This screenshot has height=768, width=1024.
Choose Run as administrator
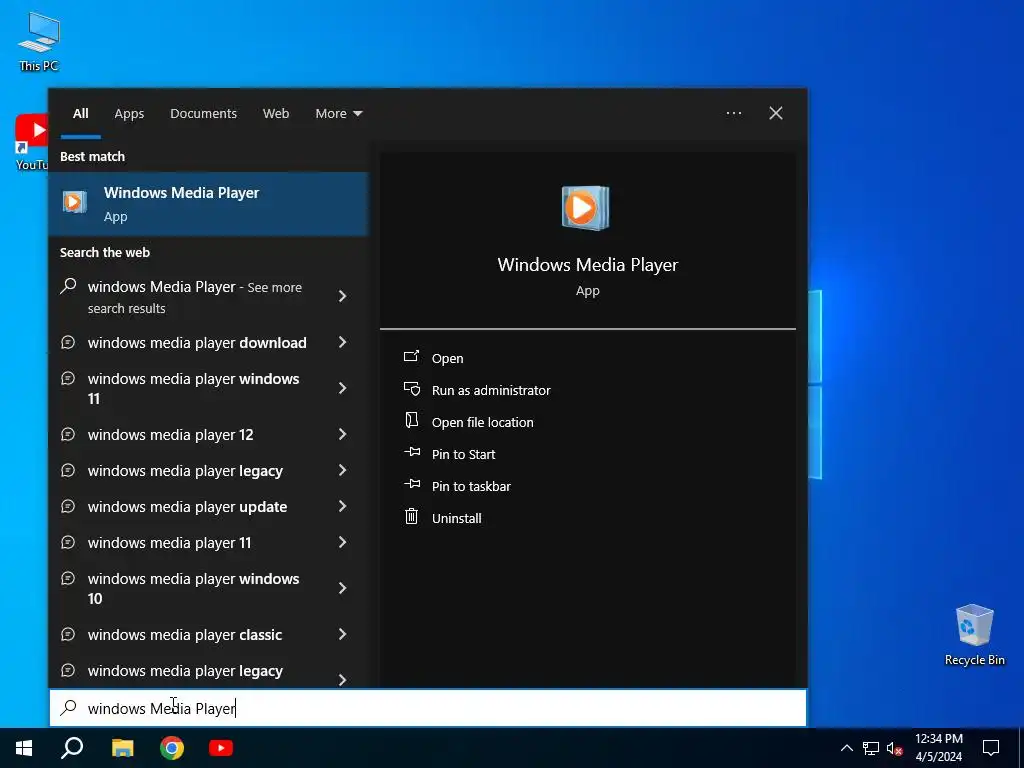[x=491, y=390]
